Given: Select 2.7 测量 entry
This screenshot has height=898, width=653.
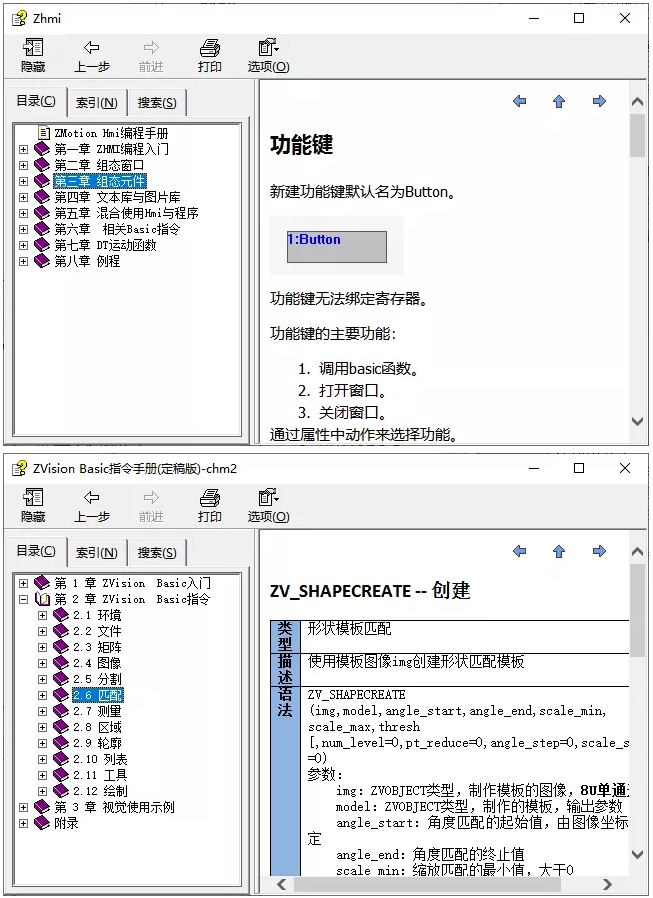Looking at the screenshot, I should [x=97, y=711].
